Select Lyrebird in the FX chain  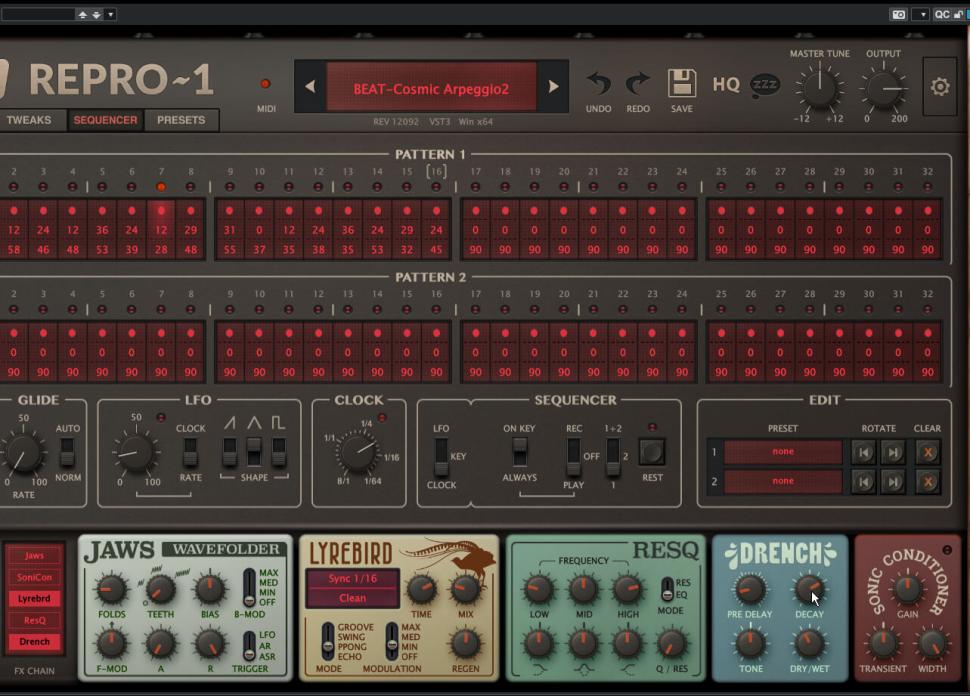(x=34, y=599)
